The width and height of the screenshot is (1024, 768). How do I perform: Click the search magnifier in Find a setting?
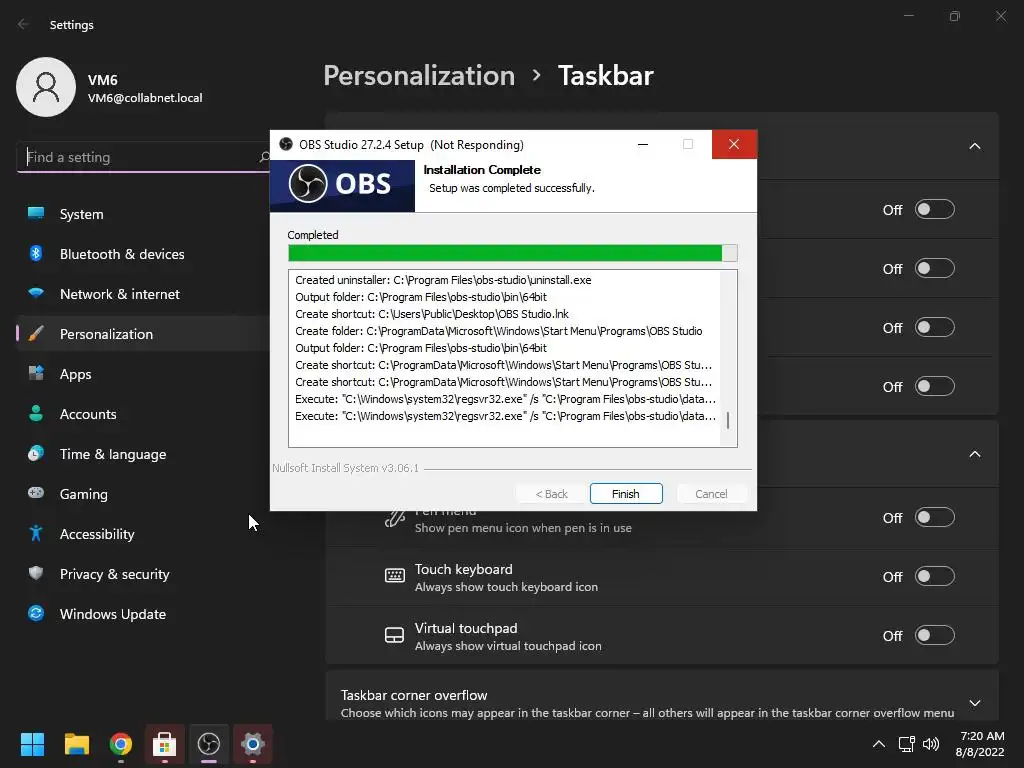264,157
